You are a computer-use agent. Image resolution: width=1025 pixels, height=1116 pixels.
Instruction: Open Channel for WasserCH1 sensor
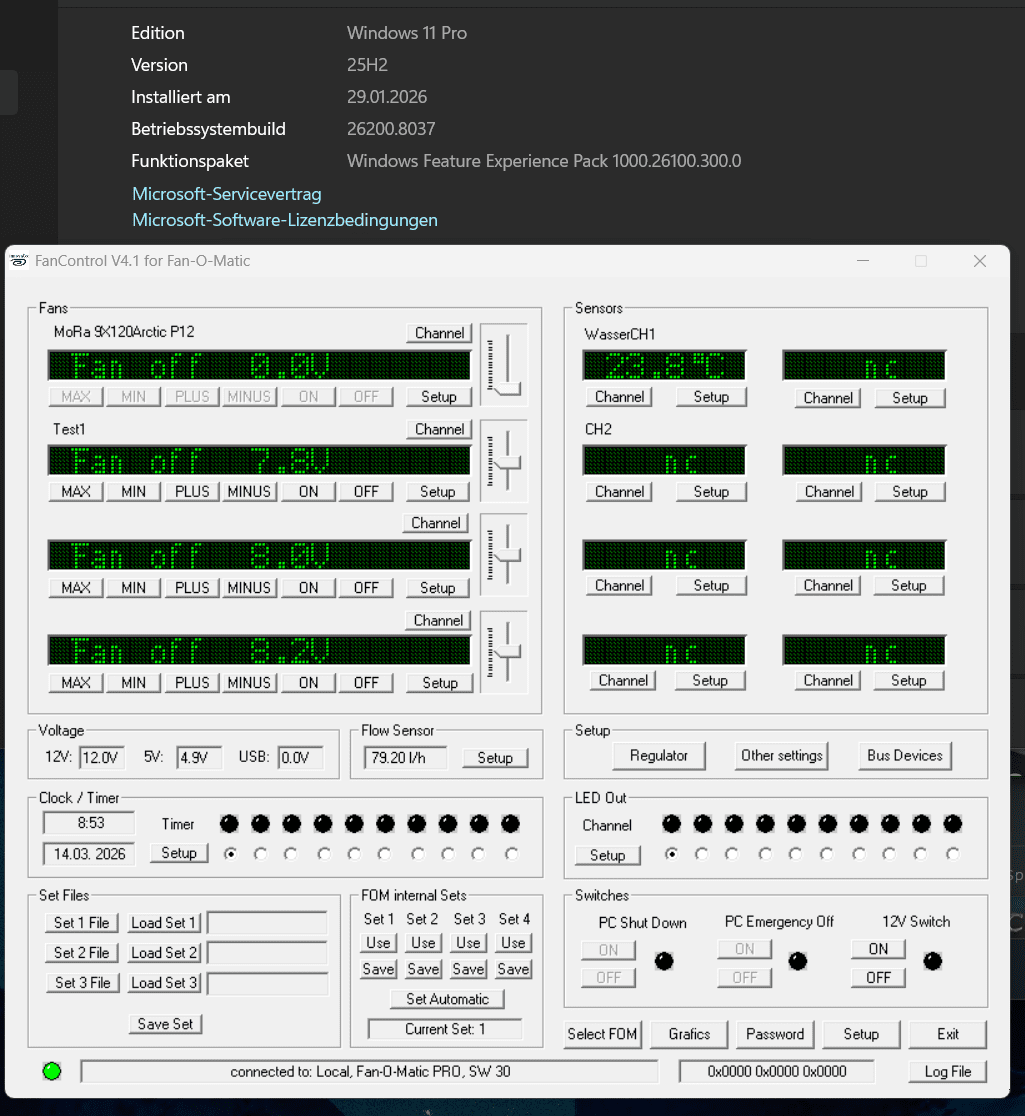coord(619,396)
